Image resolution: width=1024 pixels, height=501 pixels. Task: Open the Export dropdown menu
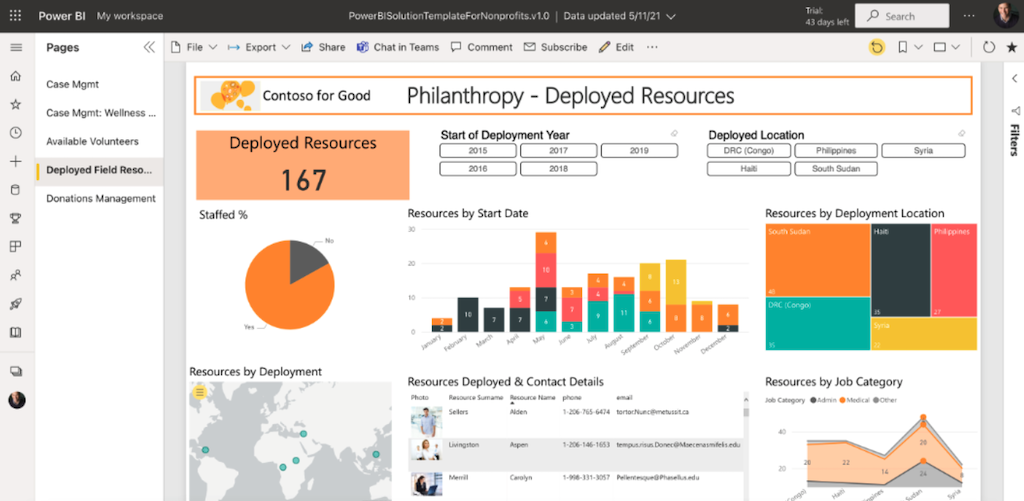tap(259, 47)
